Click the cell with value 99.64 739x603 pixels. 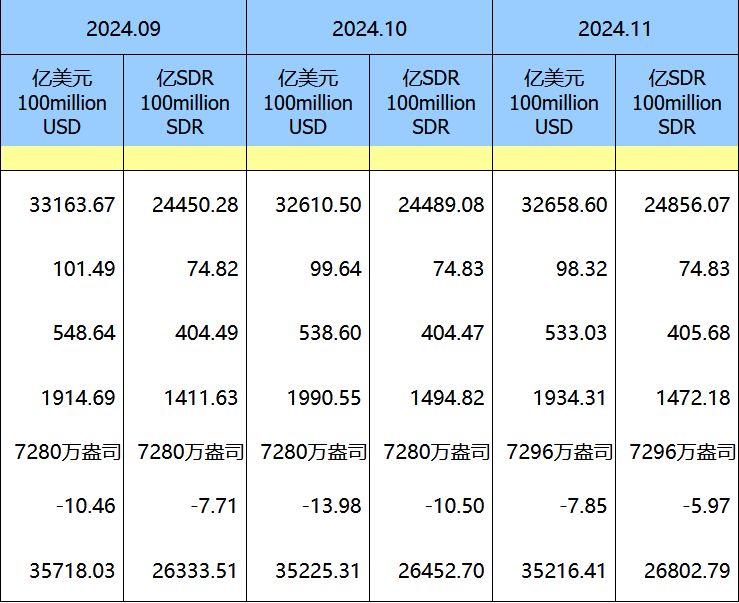(x=335, y=269)
